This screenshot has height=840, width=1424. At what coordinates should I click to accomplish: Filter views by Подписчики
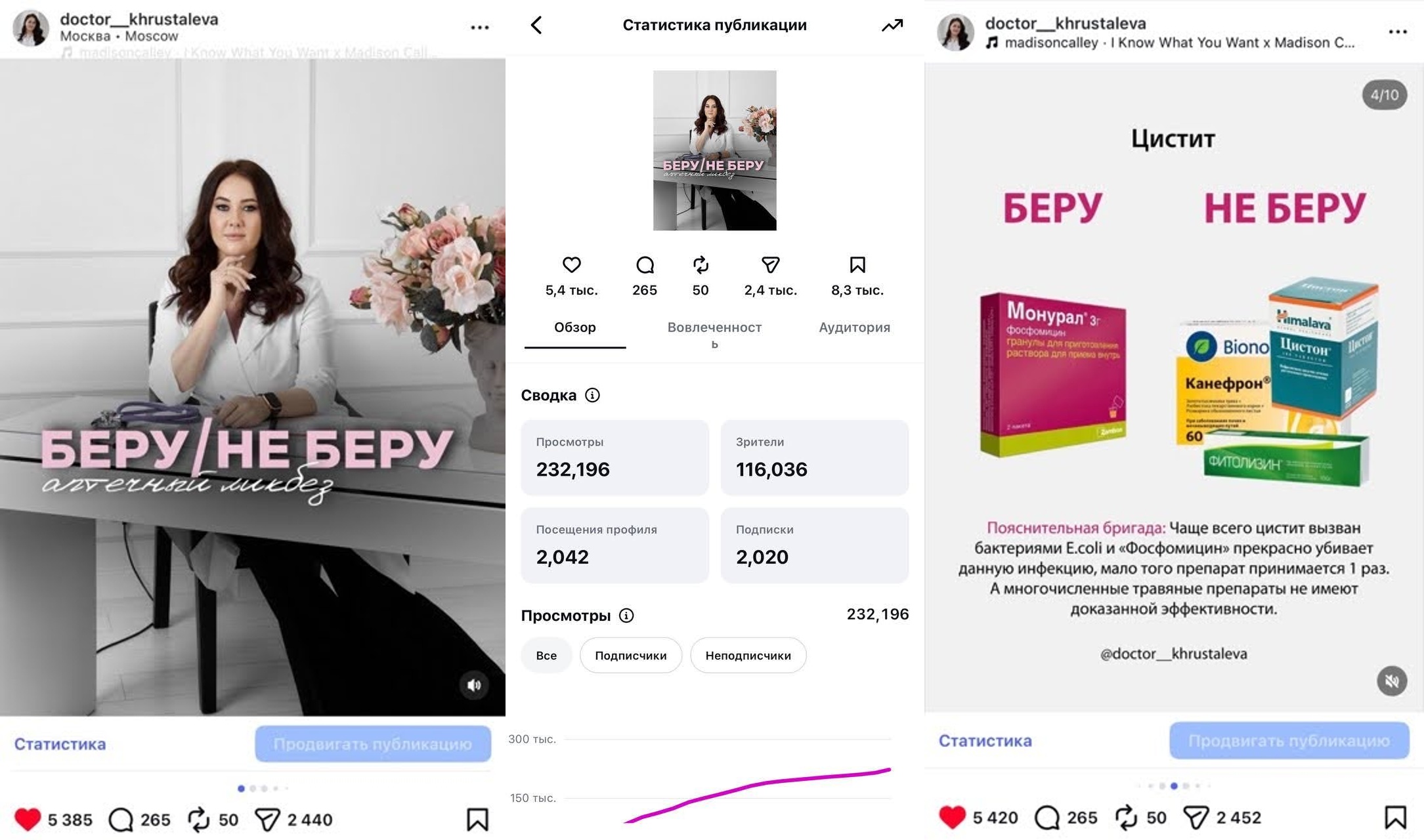630,655
